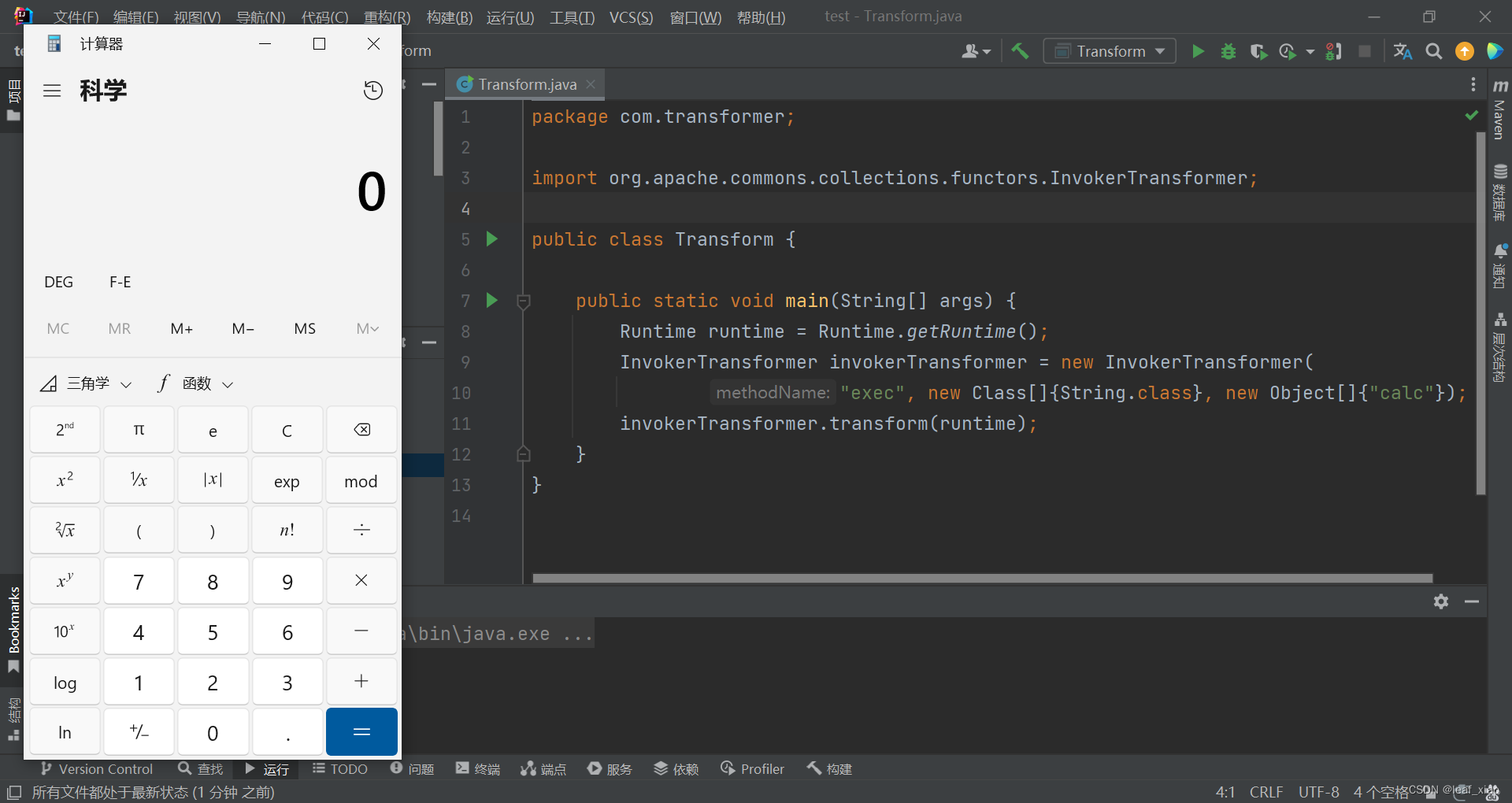
Task: Toggle 2nd function key in calculator
Action: pyautogui.click(x=65, y=430)
